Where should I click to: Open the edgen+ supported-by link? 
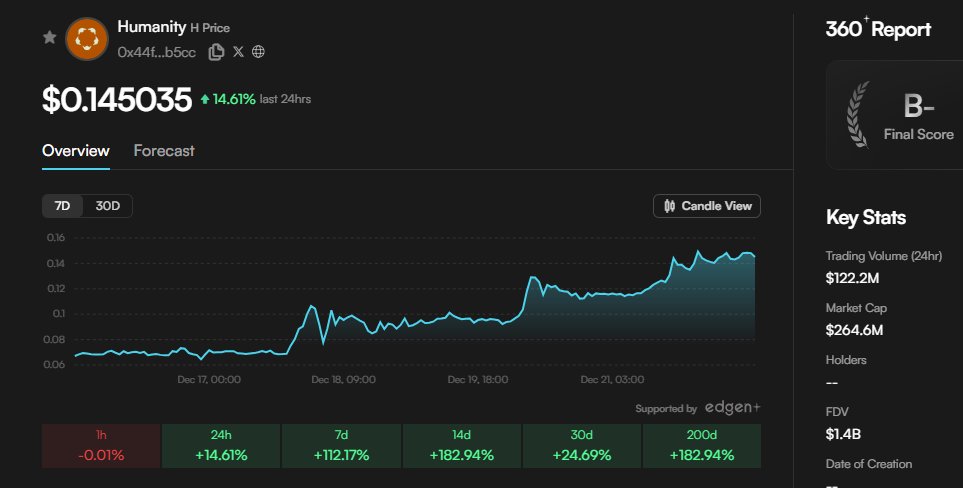(x=733, y=408)
